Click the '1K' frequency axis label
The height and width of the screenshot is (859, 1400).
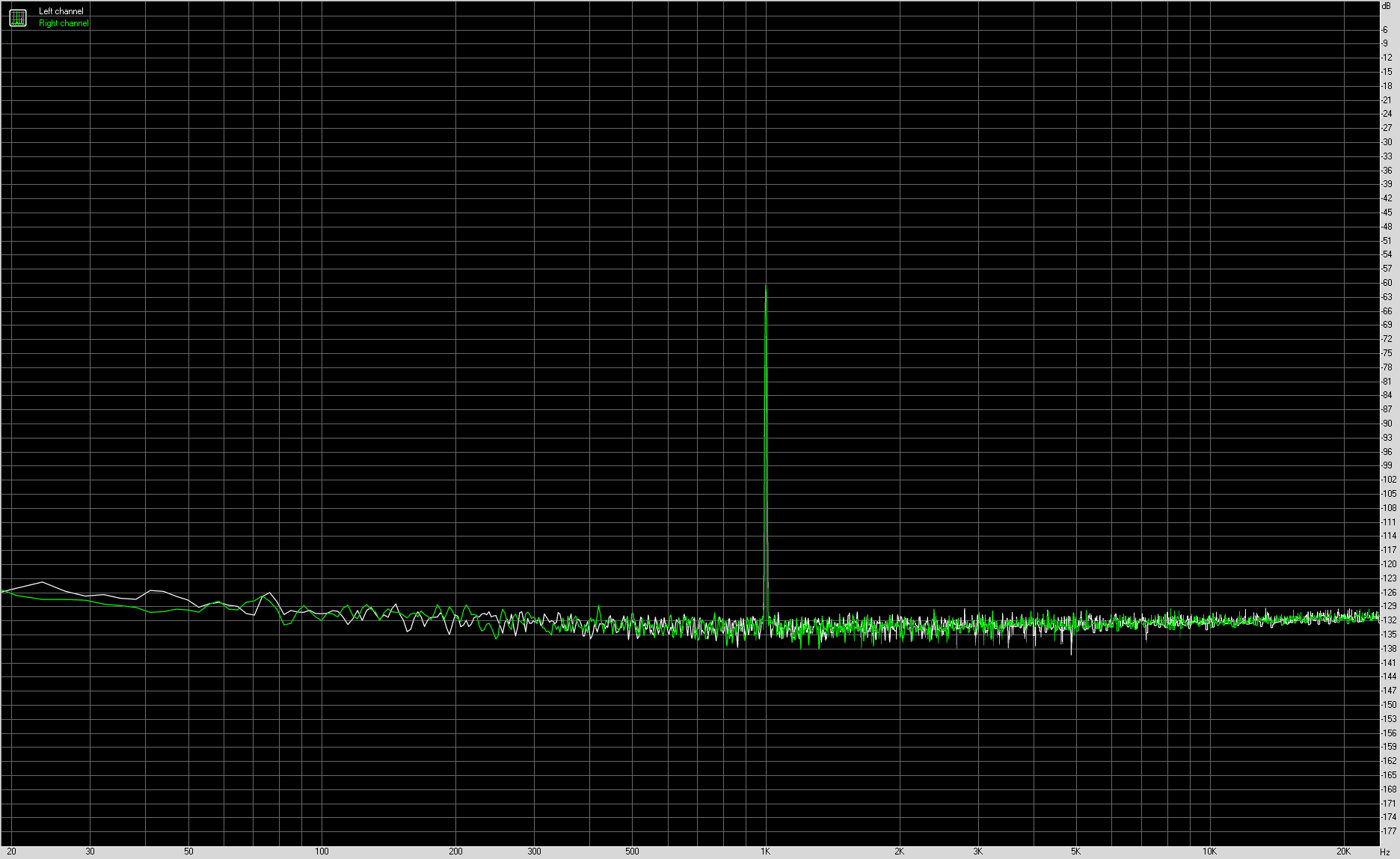766,852
